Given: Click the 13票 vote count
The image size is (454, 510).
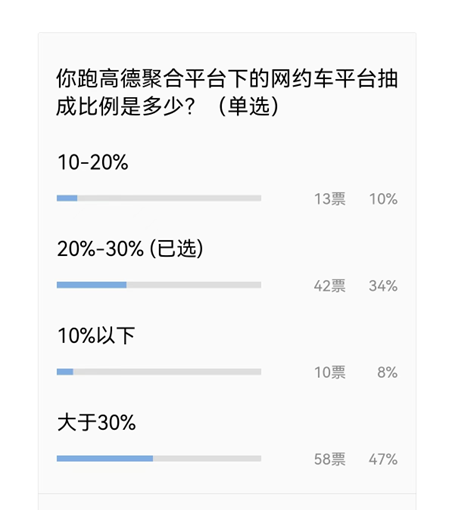Looking at the screenshot, I should pos(330,199).
